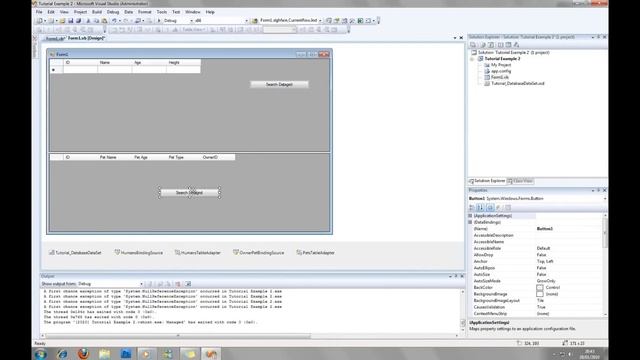Click the Events lightning icon in Properties

(498, 207)
